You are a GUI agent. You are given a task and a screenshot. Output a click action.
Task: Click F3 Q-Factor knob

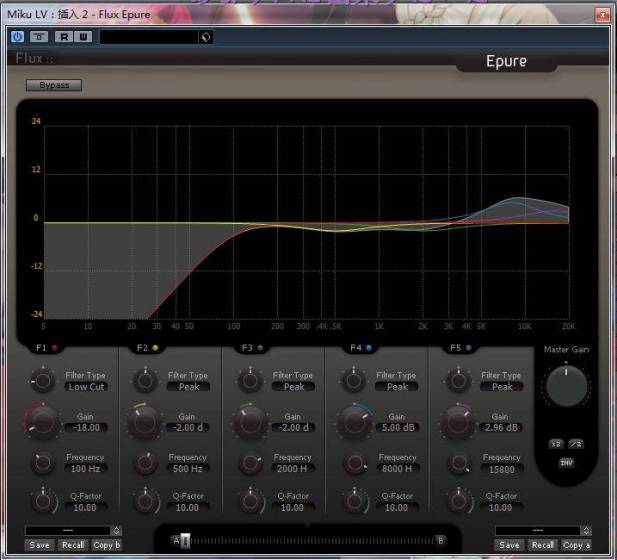(250, 501)
